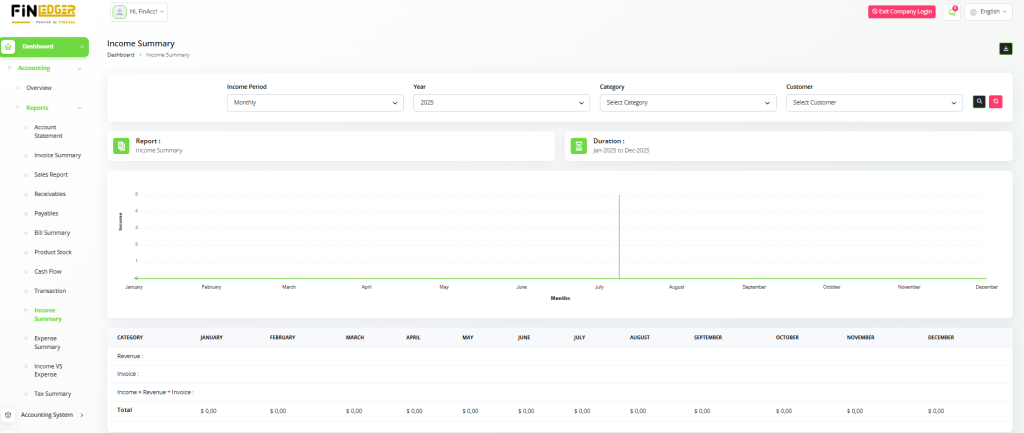Select Tax Summary from the sidebar
Screen dimensions: 1024x433
click(52, 394)
